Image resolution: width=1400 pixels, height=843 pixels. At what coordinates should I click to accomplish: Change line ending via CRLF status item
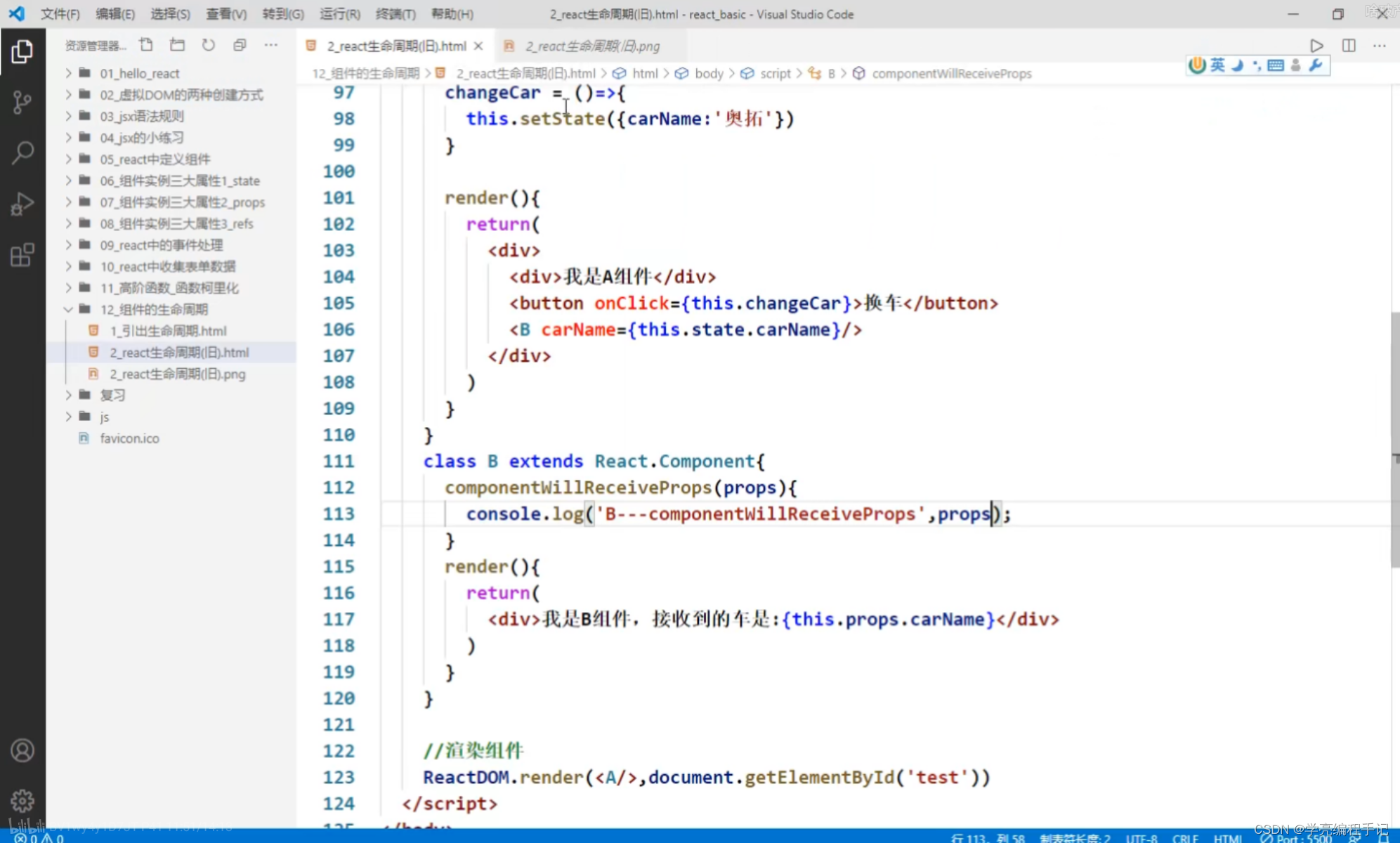click(1185, 837)
